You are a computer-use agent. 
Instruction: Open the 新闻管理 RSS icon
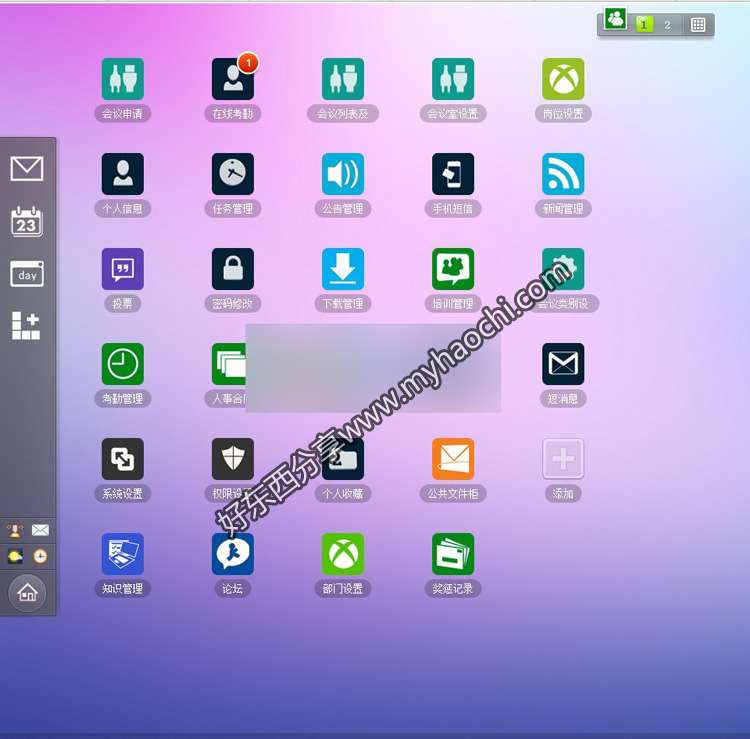pyautogui.click(x=563, y=174)
